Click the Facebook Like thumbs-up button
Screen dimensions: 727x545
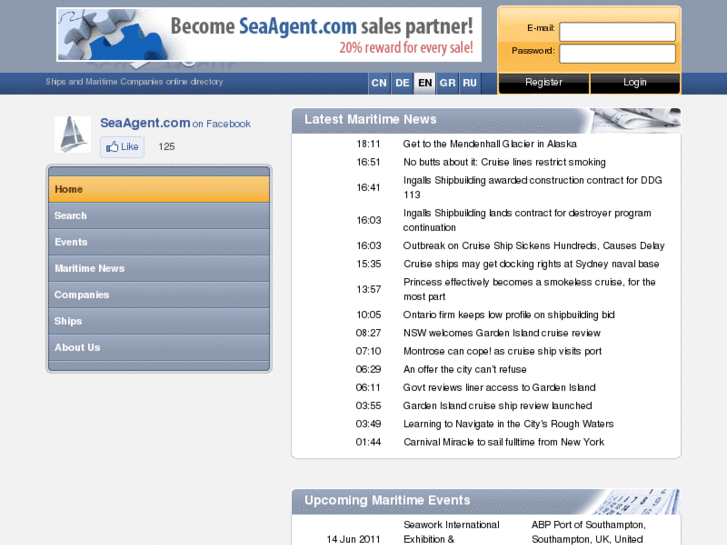[x=122, y=147]
